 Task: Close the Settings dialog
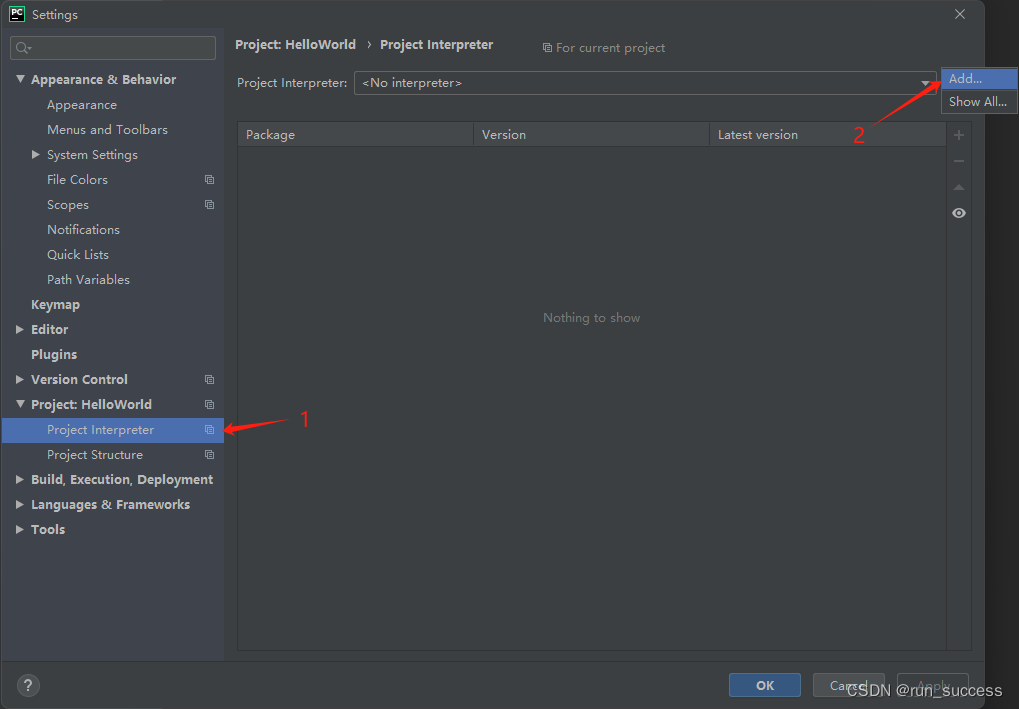pos(960,14)
